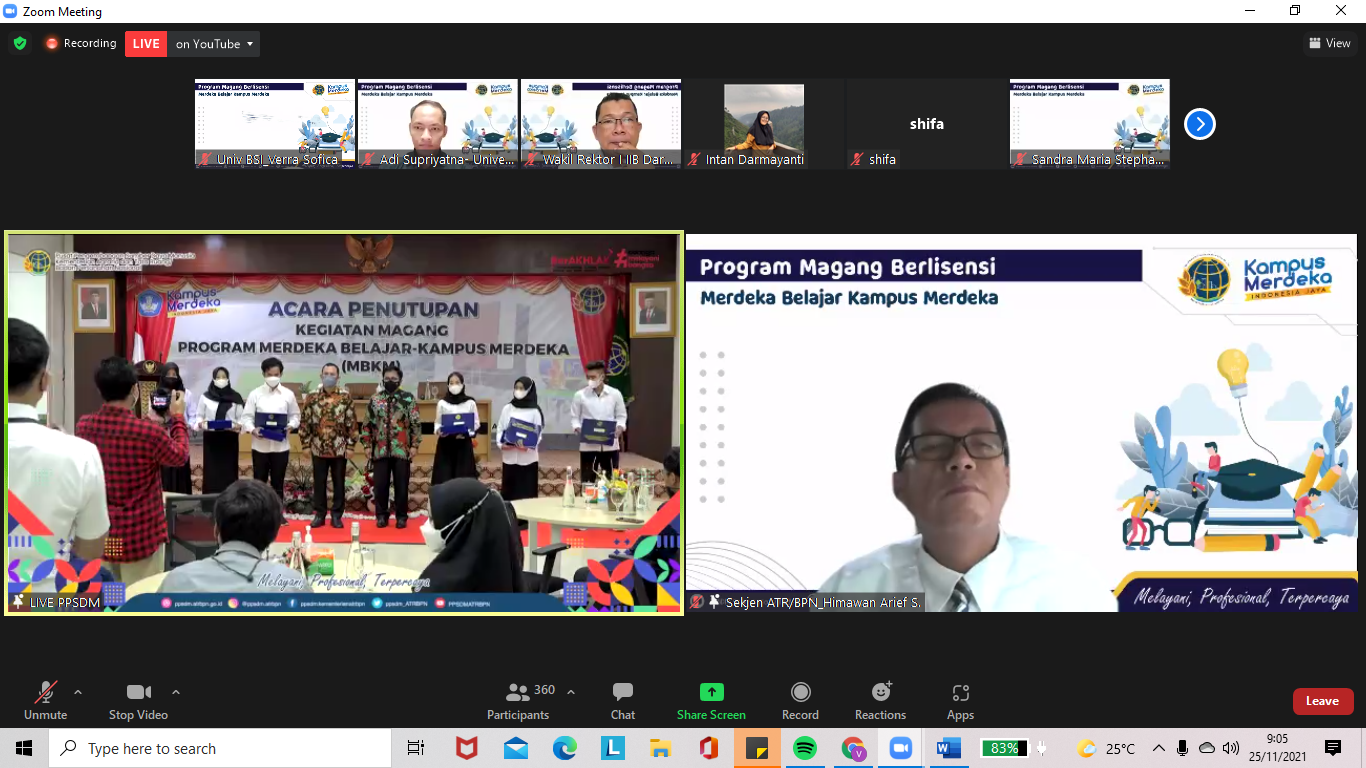Expand audio options arrow next to Unmute
Screen dimensions: 1366x768
tap(78, 692)
